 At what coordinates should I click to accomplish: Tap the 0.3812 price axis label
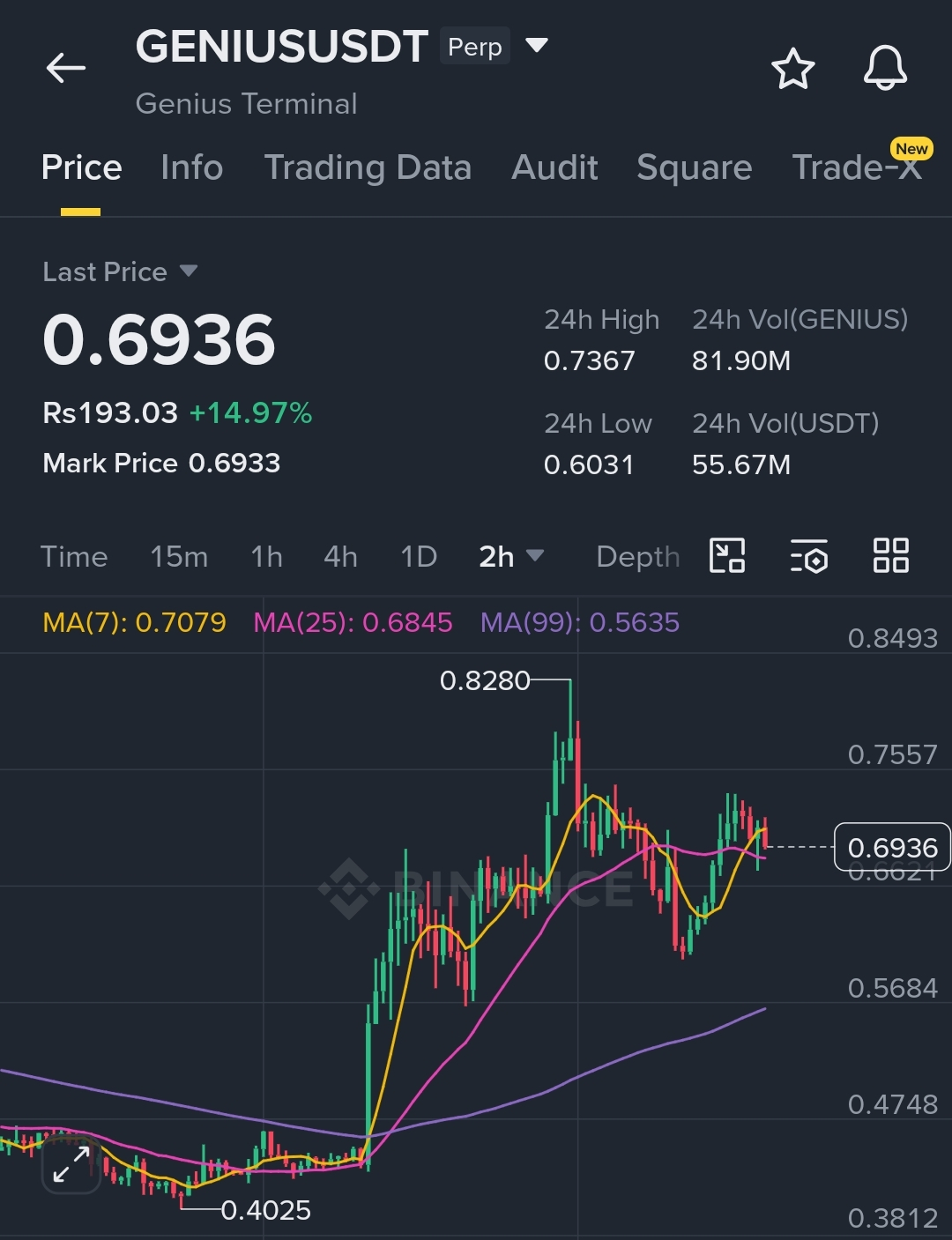click(x=892, y=1219)
